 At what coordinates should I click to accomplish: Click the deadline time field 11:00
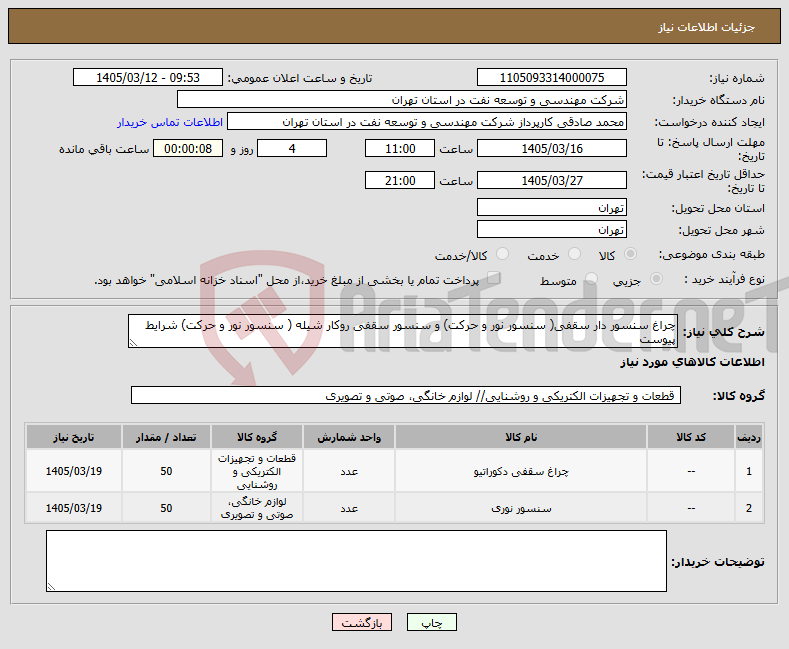pyautogui.click(x=400, y=149)
